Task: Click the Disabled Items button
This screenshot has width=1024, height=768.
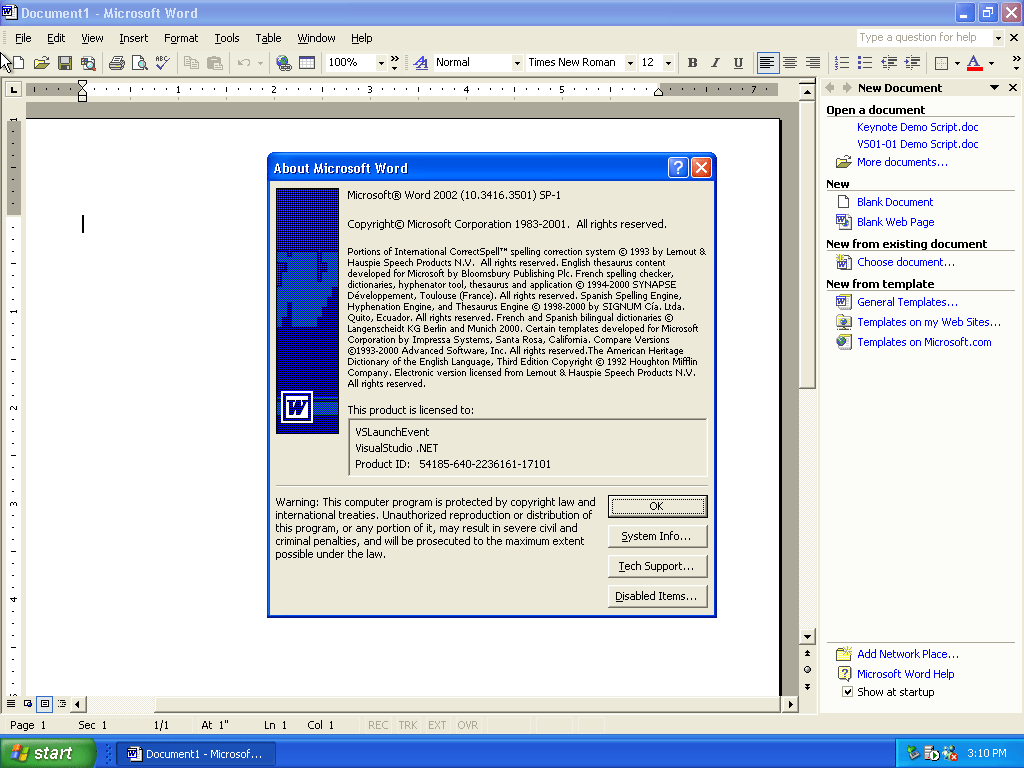Action: point(657,596)
